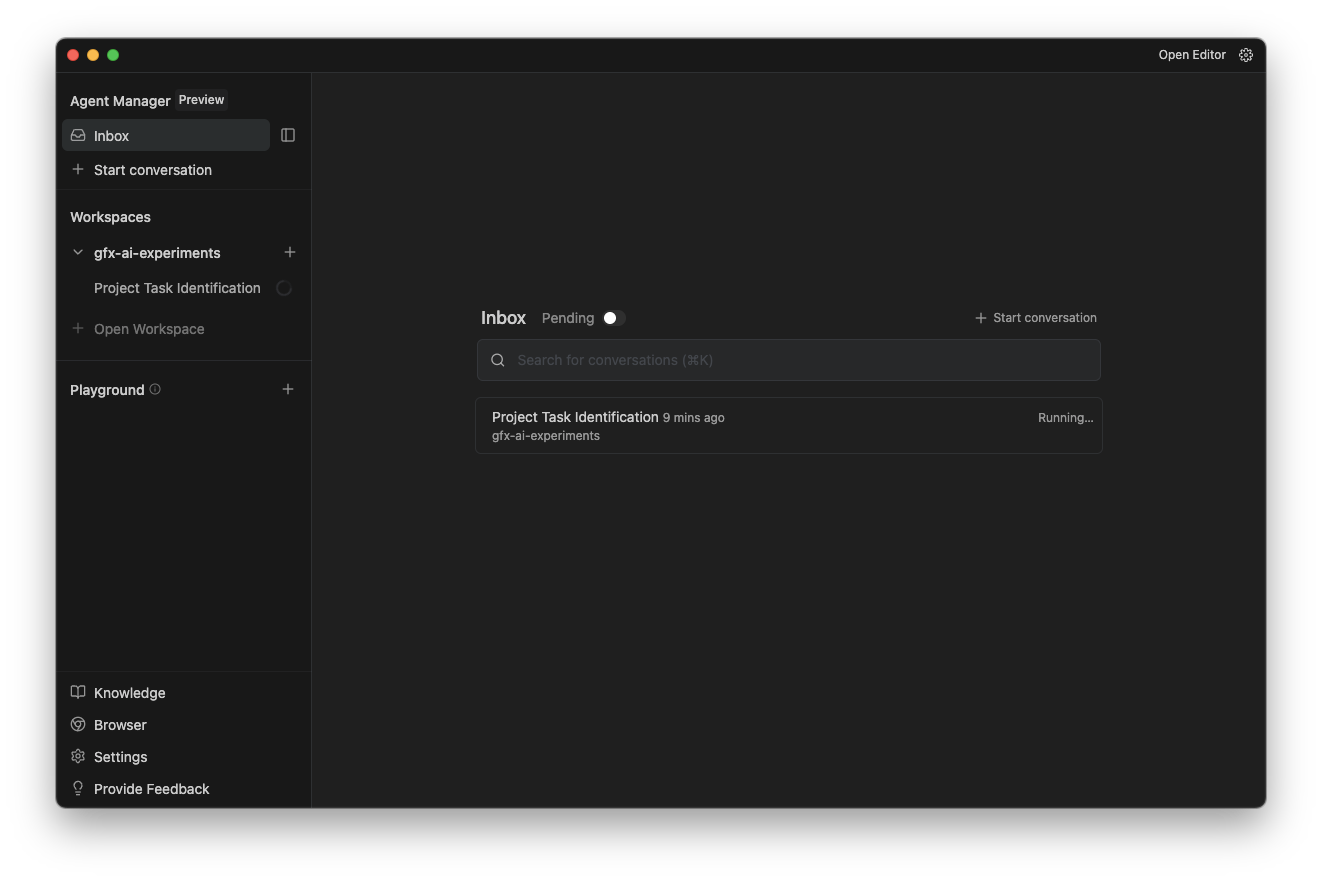Click the info icon beside Playground

(x=155, y=389)
